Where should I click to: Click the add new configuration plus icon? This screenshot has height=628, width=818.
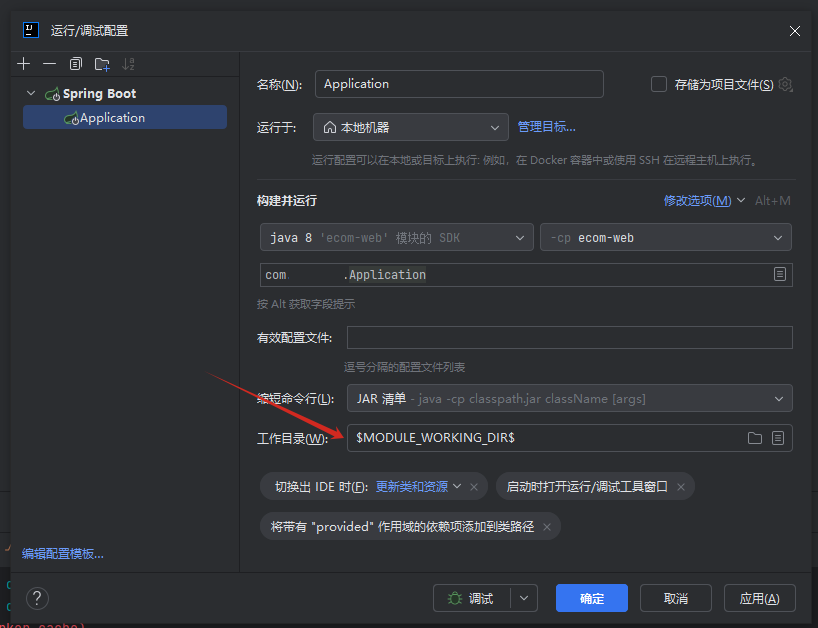24,64
